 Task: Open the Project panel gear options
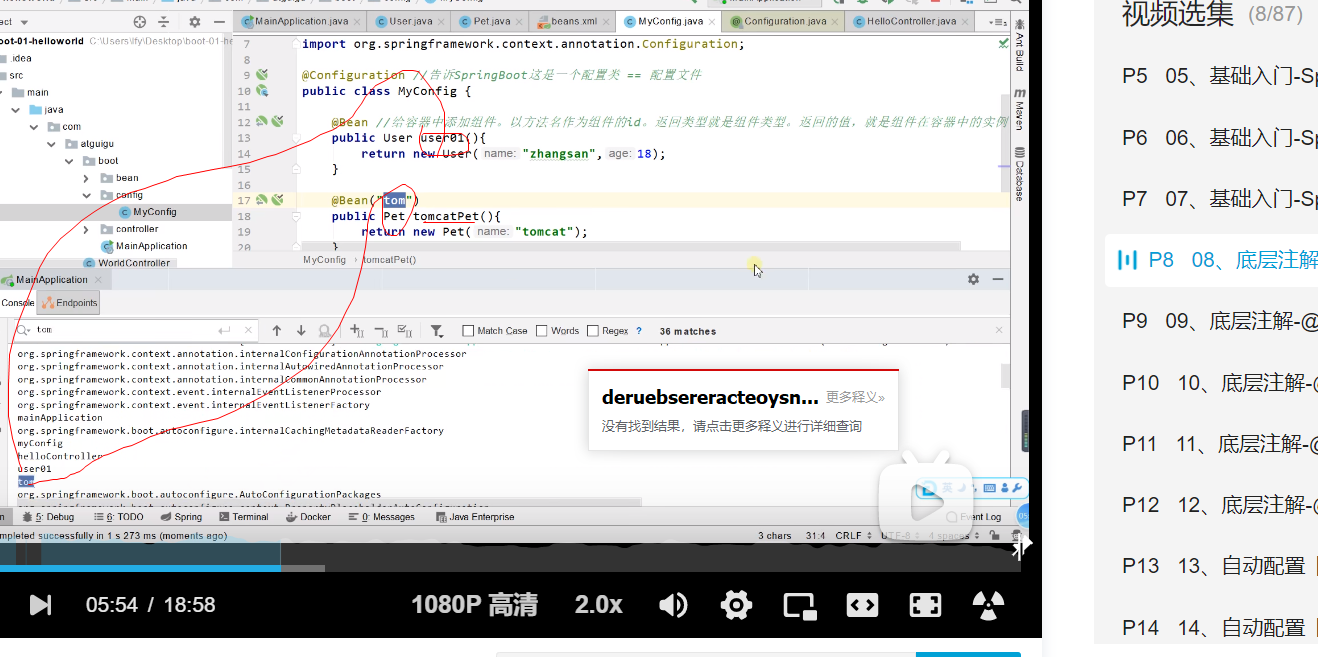tap(194, 22)
